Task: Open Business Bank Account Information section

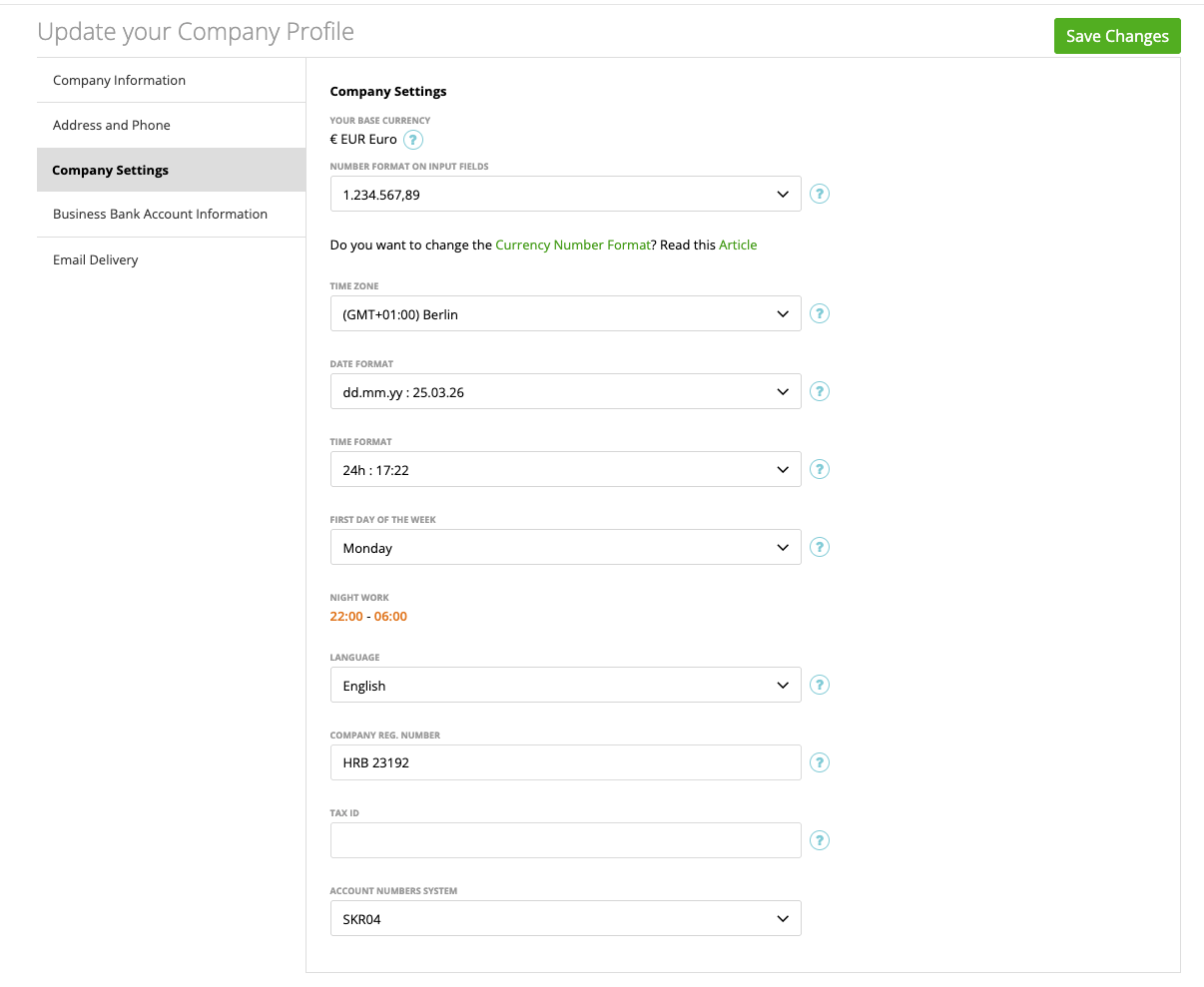Action: pos(160,214)
